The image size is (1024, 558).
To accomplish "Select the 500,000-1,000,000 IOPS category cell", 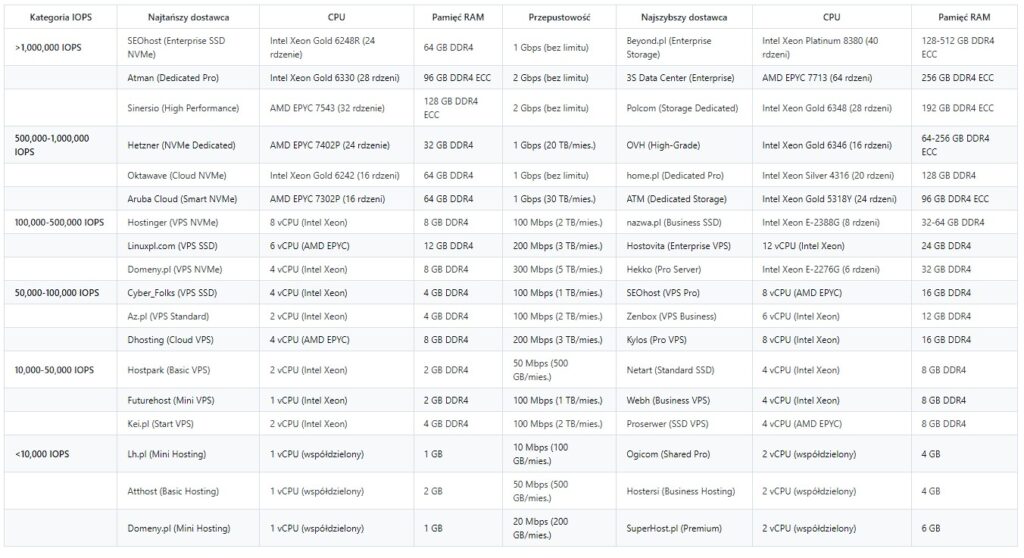I will click(x=52, y=145).
